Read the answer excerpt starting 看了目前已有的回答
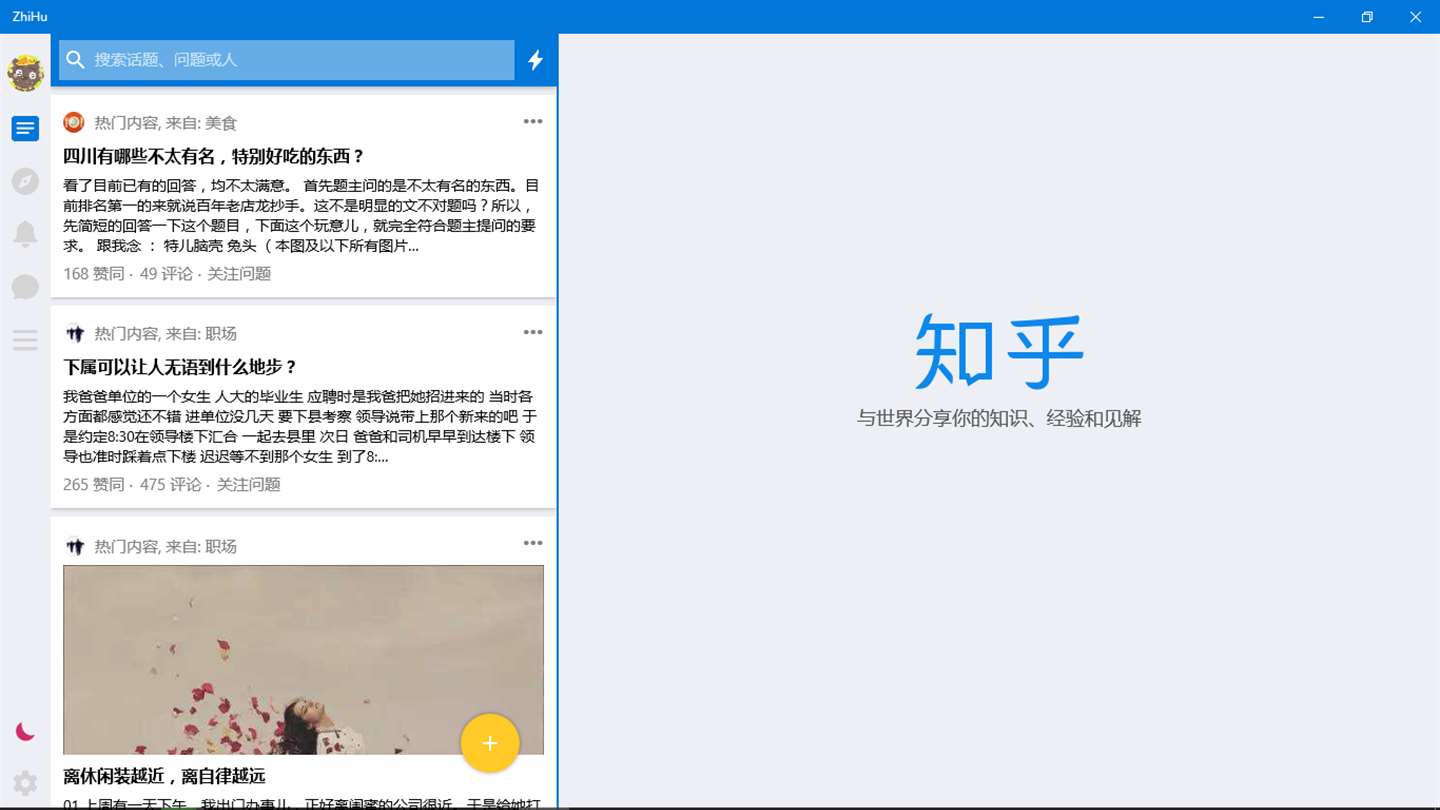The image size is (1440, 810). point(301,216)
